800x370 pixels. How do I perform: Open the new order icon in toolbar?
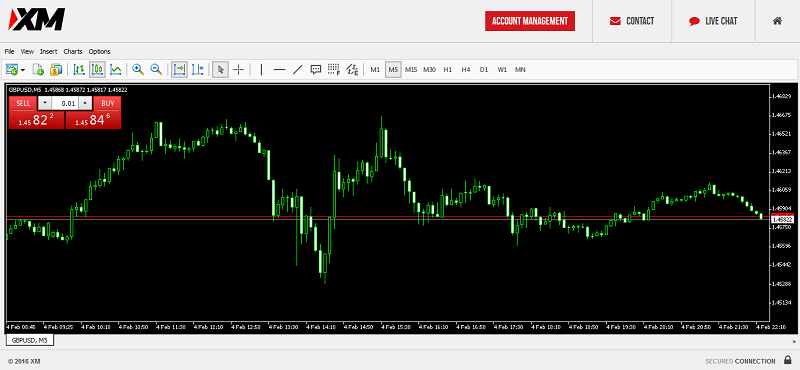click(38, 69)
